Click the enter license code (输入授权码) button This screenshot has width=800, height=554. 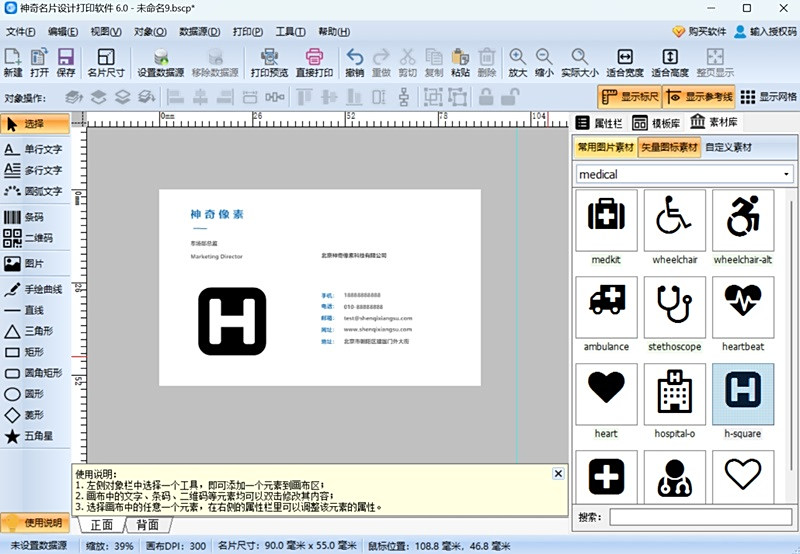765,32
